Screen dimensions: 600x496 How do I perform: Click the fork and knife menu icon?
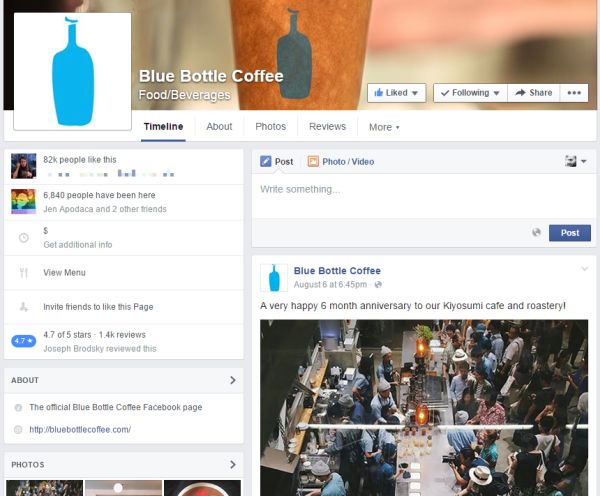(x=23, y=272)
